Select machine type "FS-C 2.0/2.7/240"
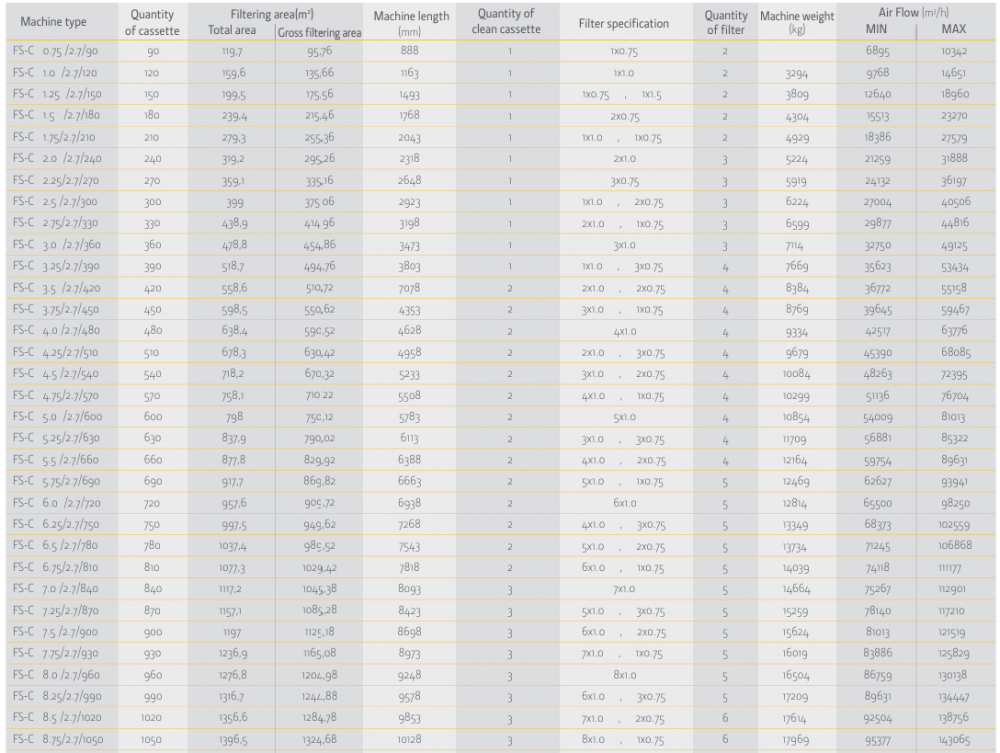 coord(57,158)
